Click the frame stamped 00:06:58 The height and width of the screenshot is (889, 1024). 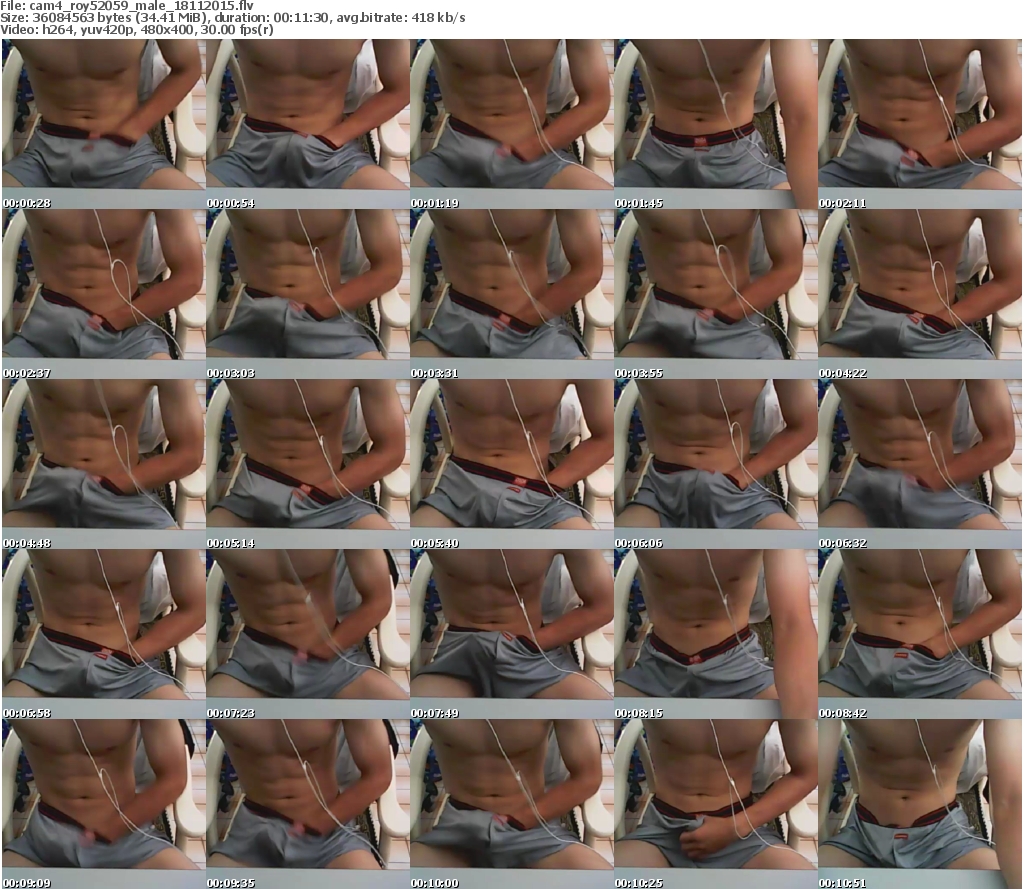(103, 634)
